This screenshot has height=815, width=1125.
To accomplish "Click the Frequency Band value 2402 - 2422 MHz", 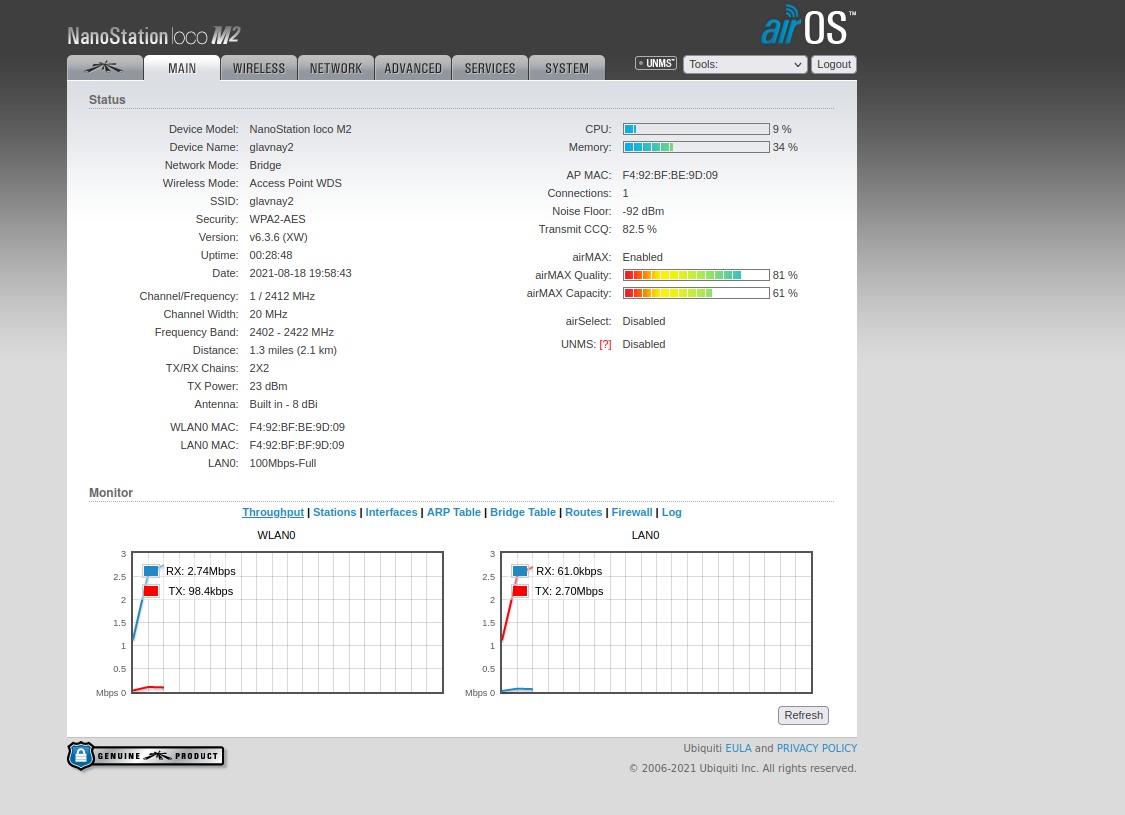I will click(291, 332).
